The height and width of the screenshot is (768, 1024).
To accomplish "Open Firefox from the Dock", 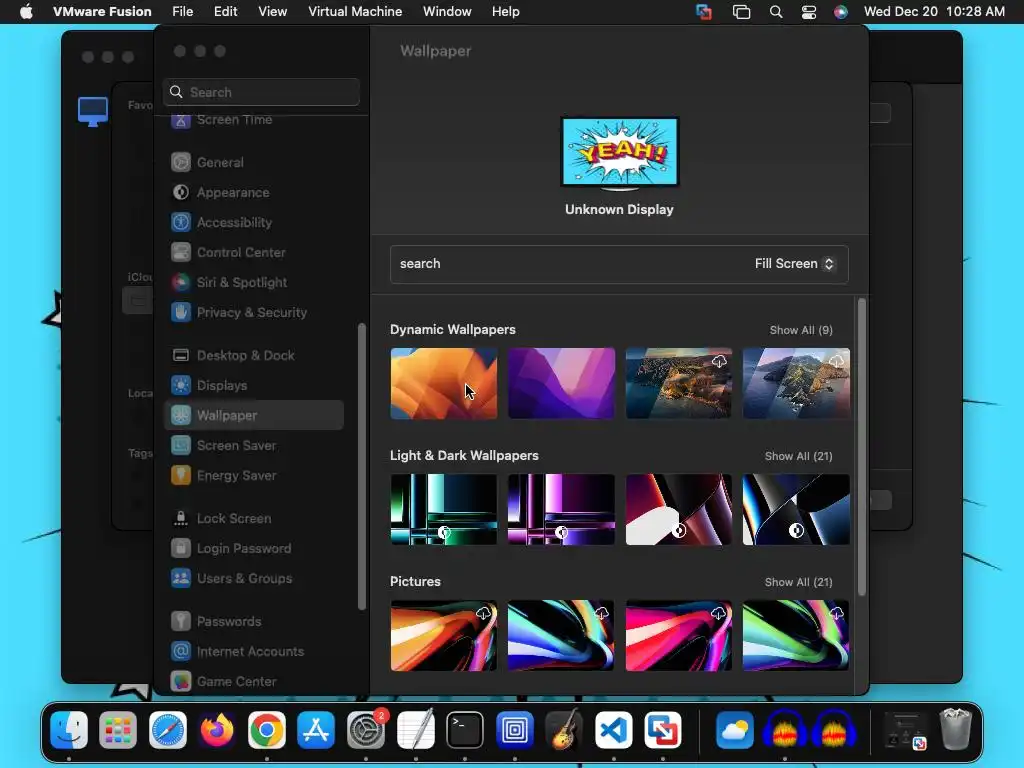I will [217, 729].
